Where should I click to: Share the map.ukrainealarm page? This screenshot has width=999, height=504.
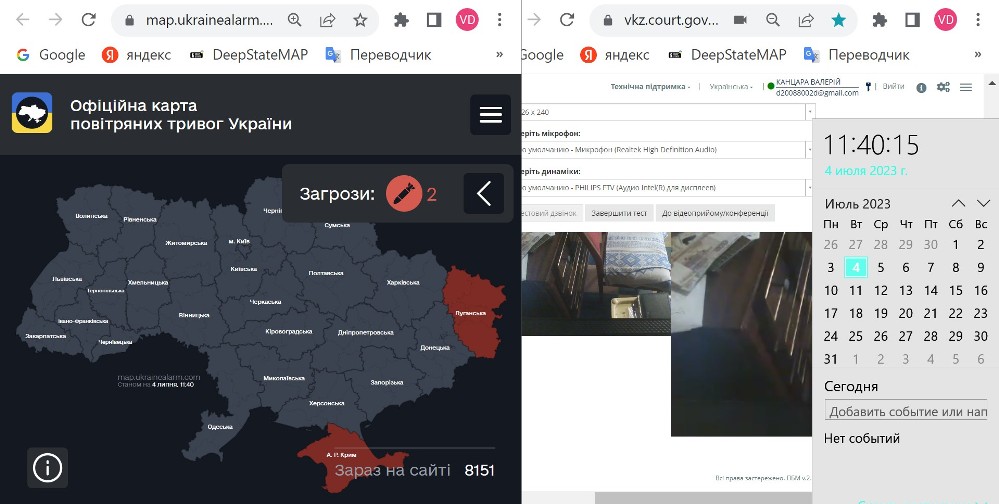coord(327,20)
